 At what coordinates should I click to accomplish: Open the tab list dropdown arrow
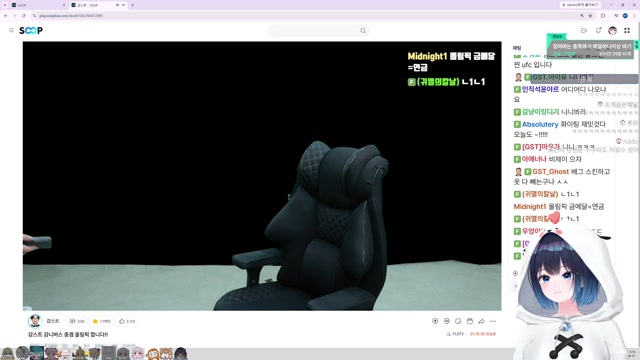coord(5,5)
